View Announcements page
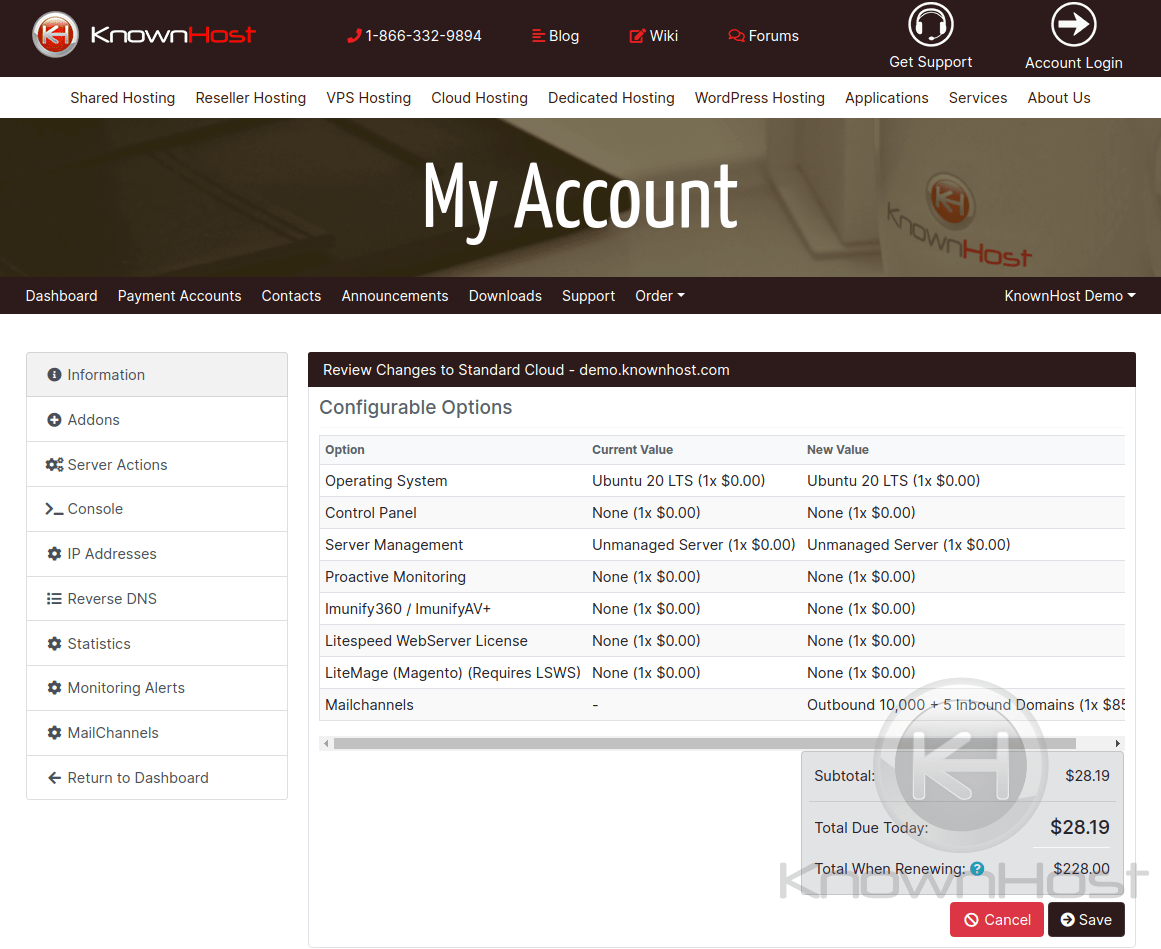The image size is (1161, 949). click(x=395, y=296)
